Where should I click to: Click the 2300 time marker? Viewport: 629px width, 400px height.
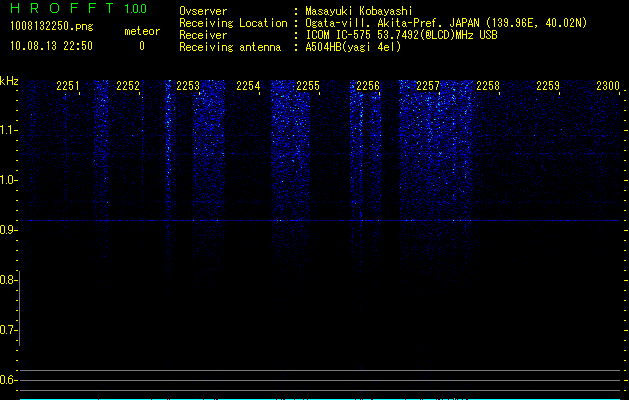point(608,86)
